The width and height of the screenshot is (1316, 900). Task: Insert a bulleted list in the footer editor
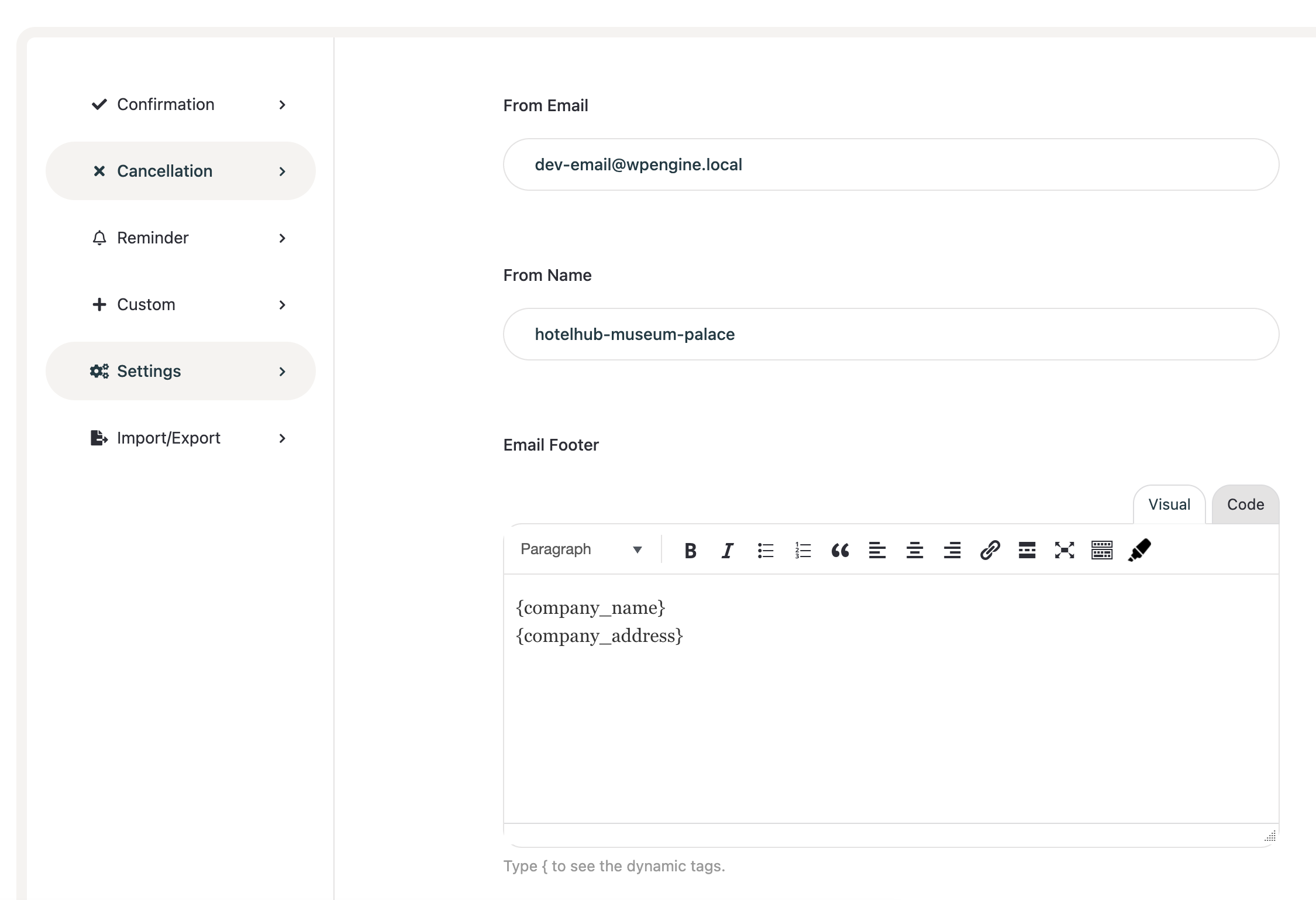tap(765, 550)
